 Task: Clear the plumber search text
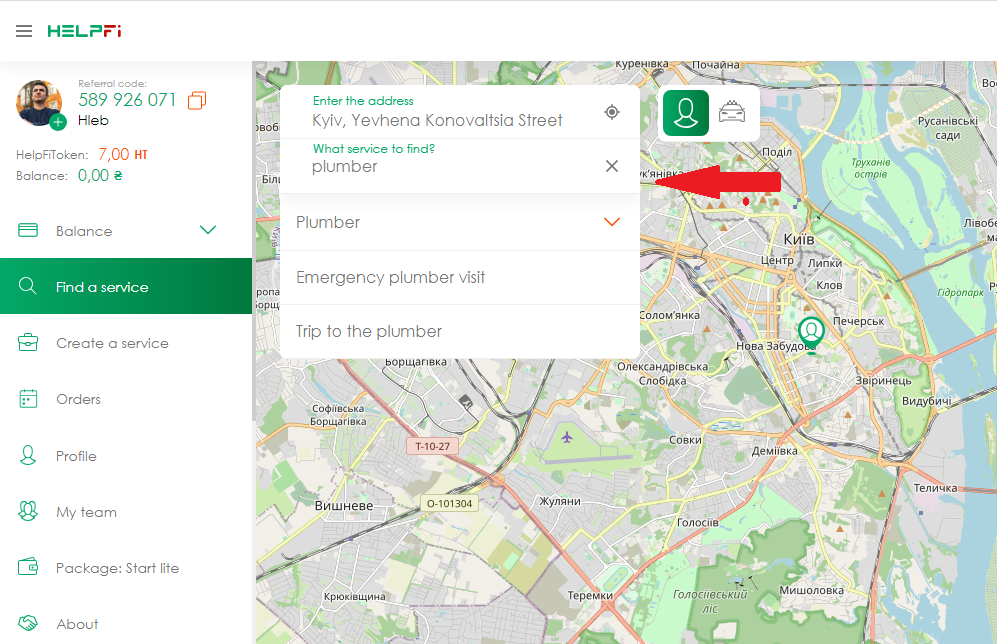[612, 166]
